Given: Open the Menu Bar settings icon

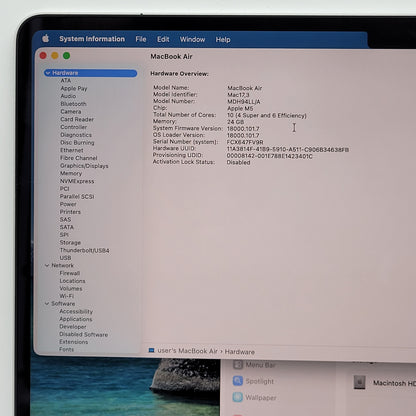Looking at the screenshot, I should point(238,365).
